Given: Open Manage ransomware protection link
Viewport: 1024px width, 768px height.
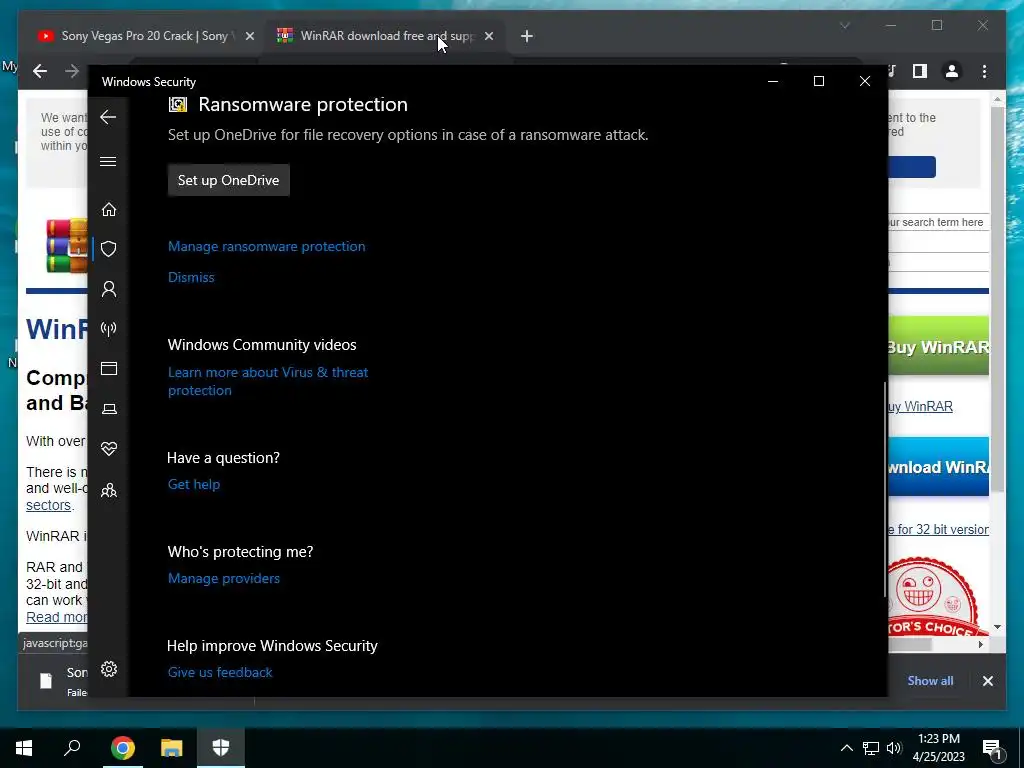Looking at the screenshot, I should click(x=266, y=246).
